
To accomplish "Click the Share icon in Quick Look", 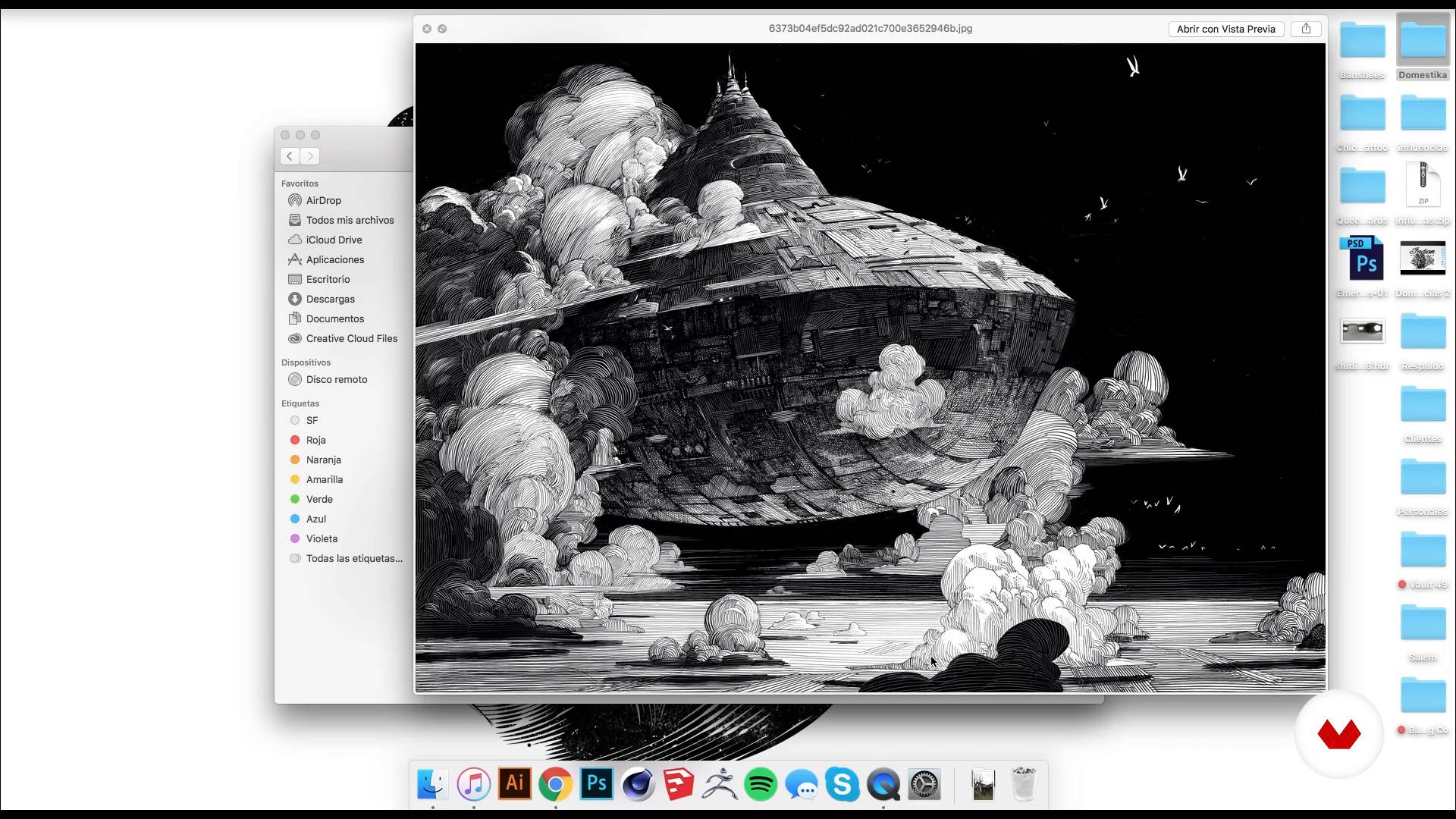I will 1306,29.
